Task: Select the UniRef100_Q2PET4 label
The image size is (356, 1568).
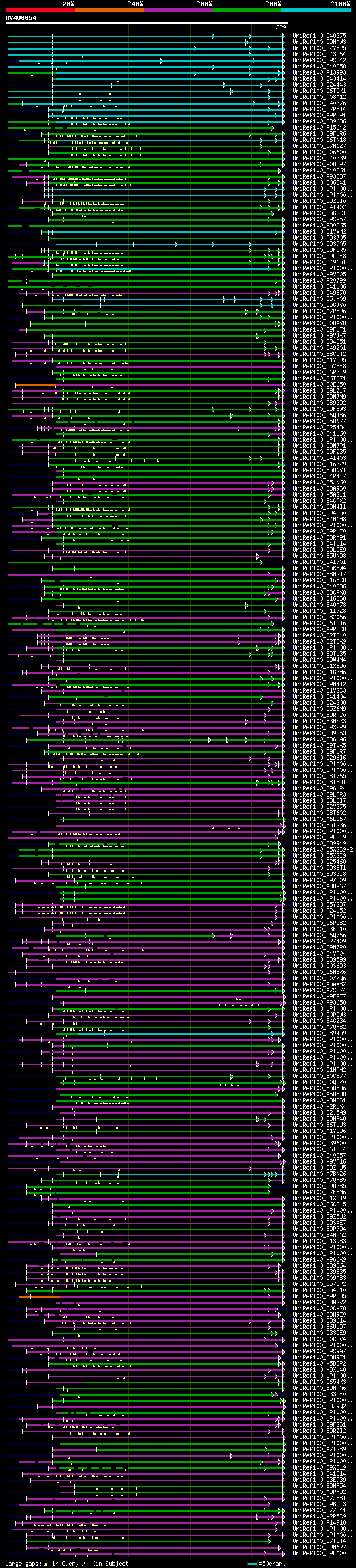Action: [319, 109]
